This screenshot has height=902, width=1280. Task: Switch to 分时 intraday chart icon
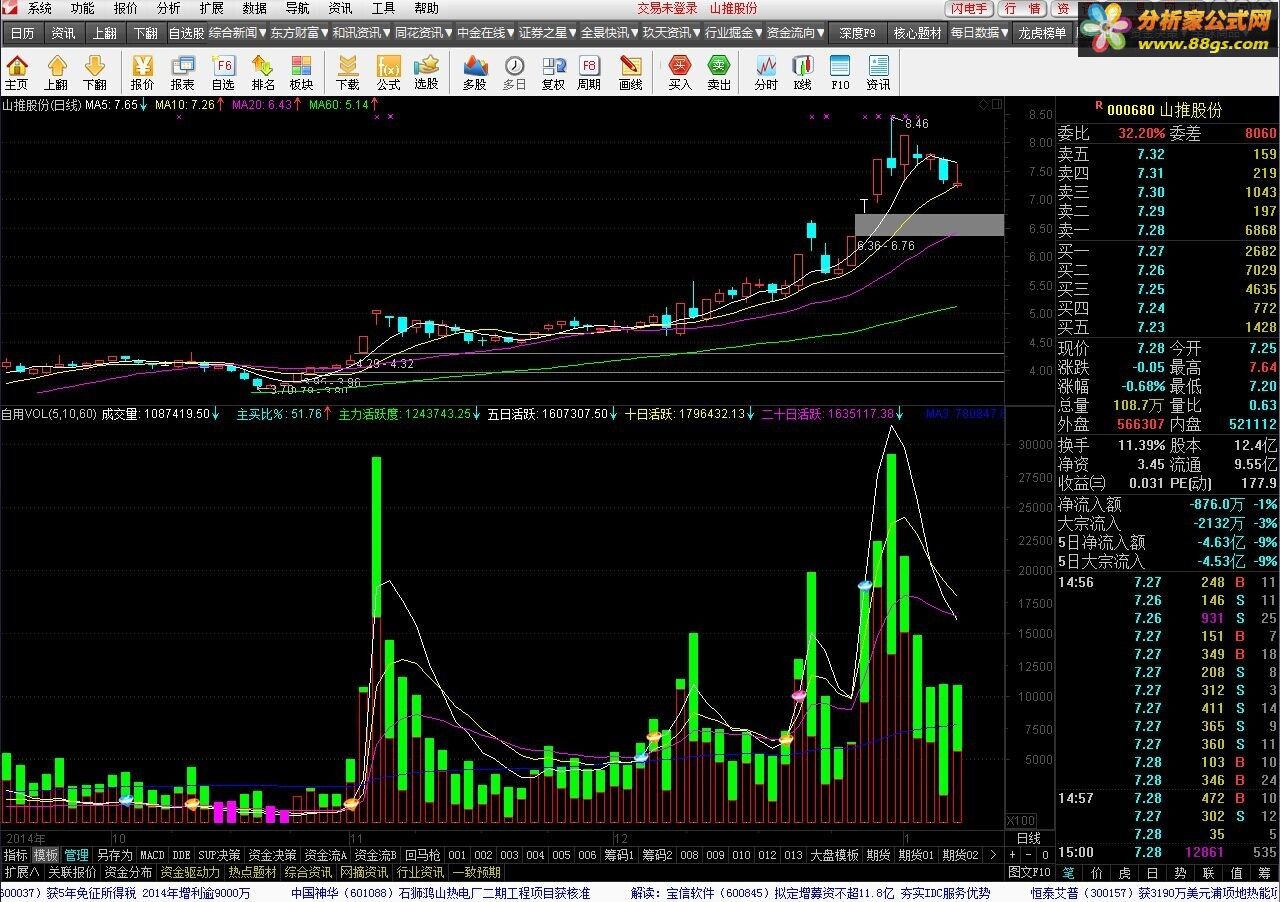pos(766,73)
